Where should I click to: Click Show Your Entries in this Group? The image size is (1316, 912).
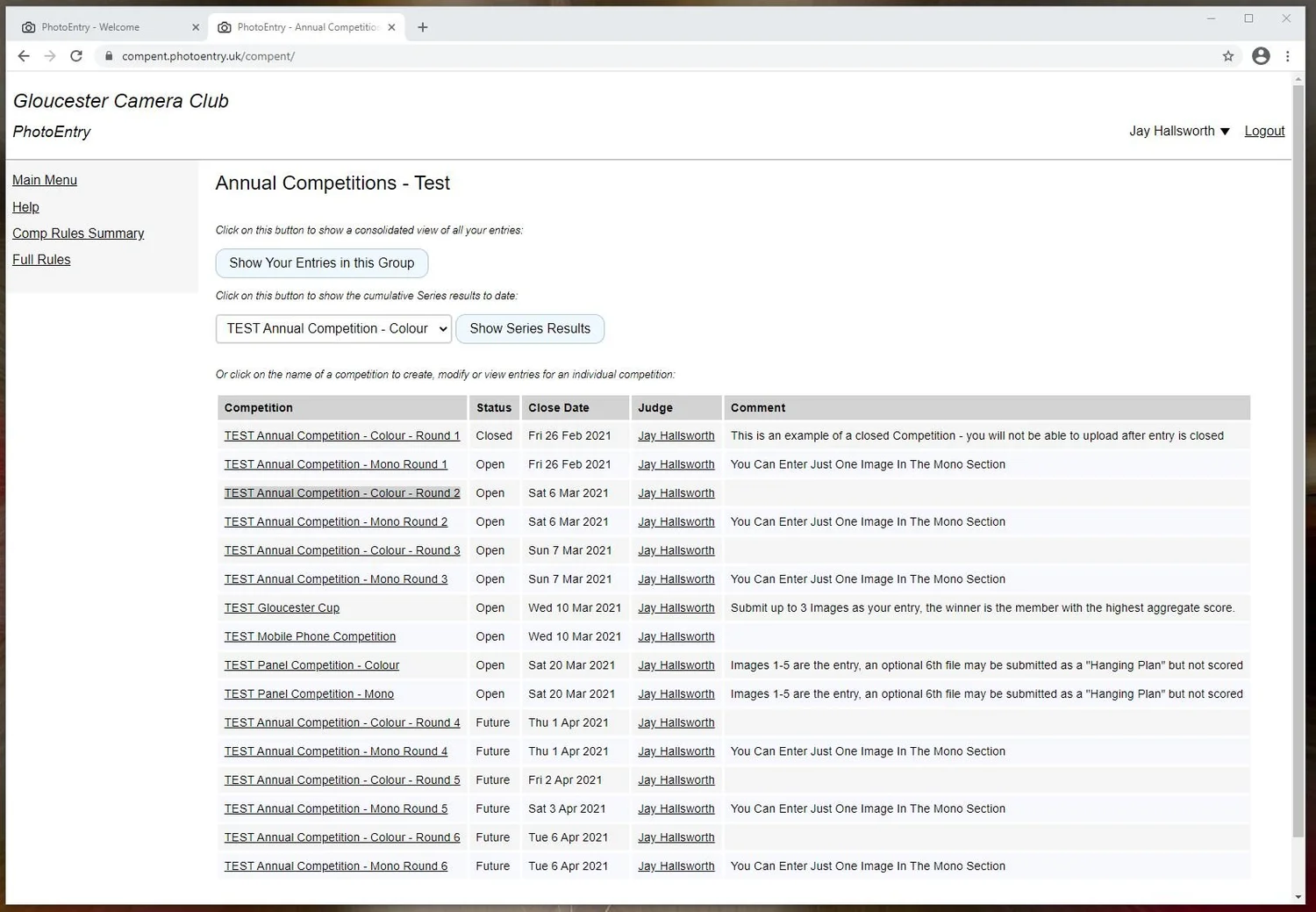(322, 263)
